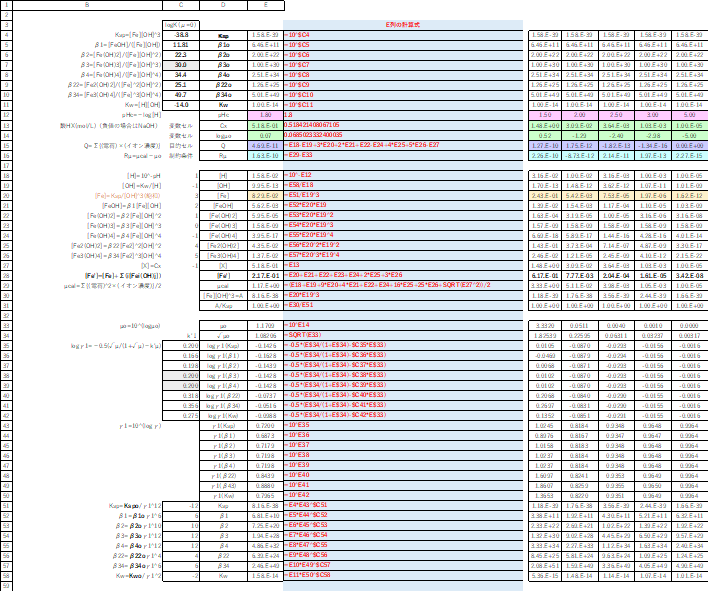Click the formula =10^$C11 cell
The height and width of the screenshot is (592, 709).
[x=403, y=105]
